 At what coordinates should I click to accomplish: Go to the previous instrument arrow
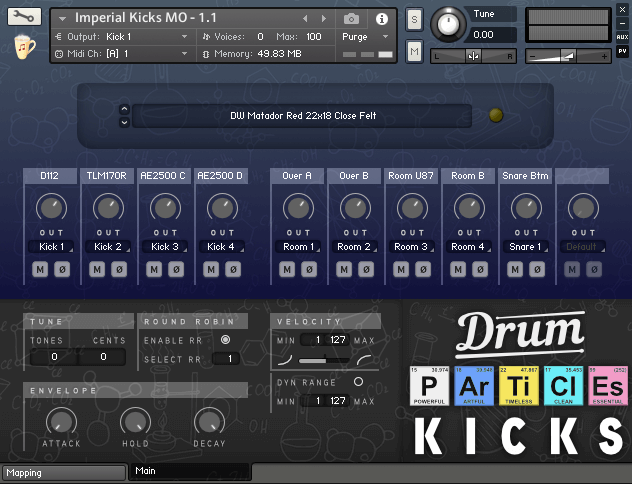305,19
